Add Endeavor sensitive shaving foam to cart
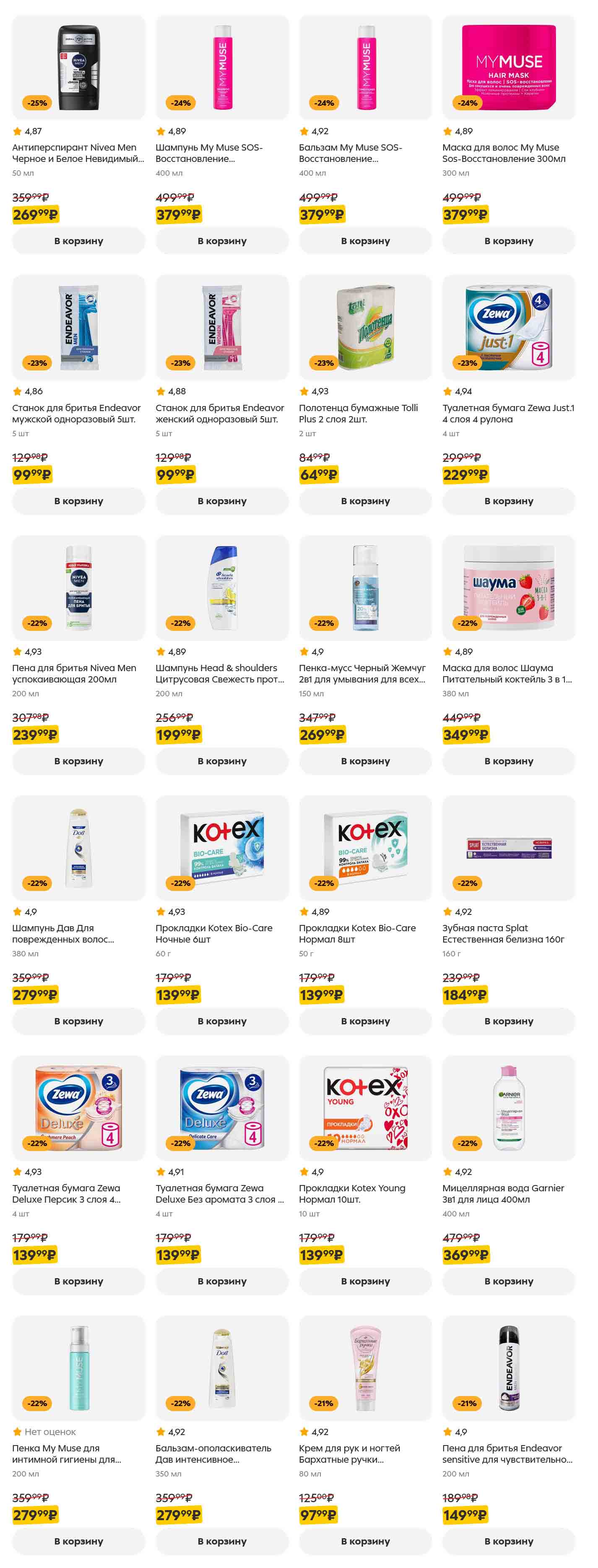This screenshot has width=598, height=1568. [509, 1541]
